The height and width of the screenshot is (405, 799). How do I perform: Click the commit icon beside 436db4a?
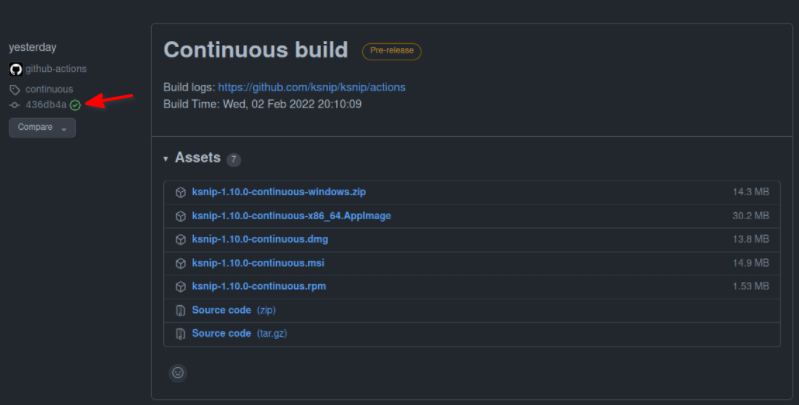coord(15,105)
